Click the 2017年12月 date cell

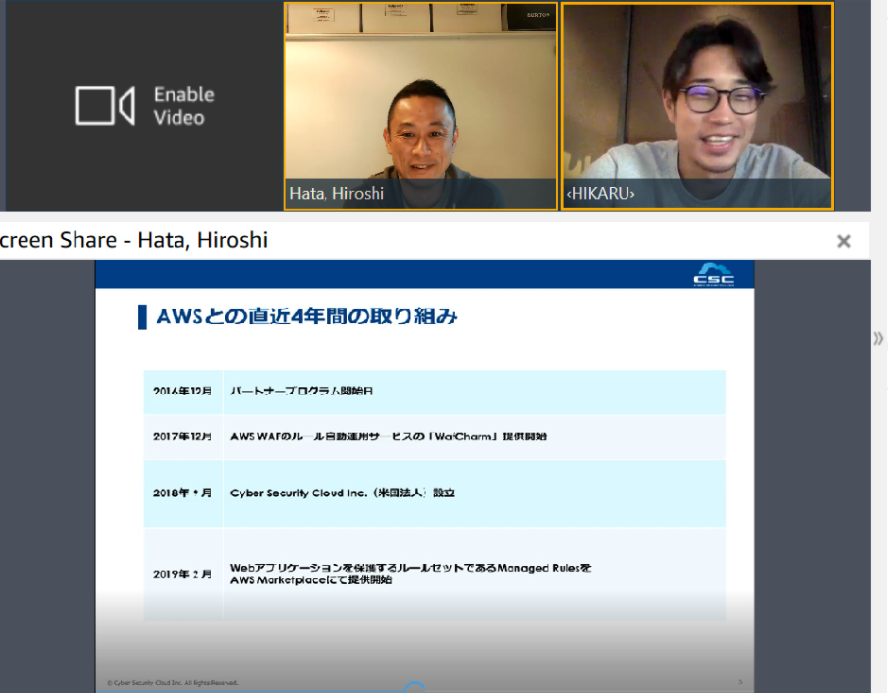pos(182,437)
